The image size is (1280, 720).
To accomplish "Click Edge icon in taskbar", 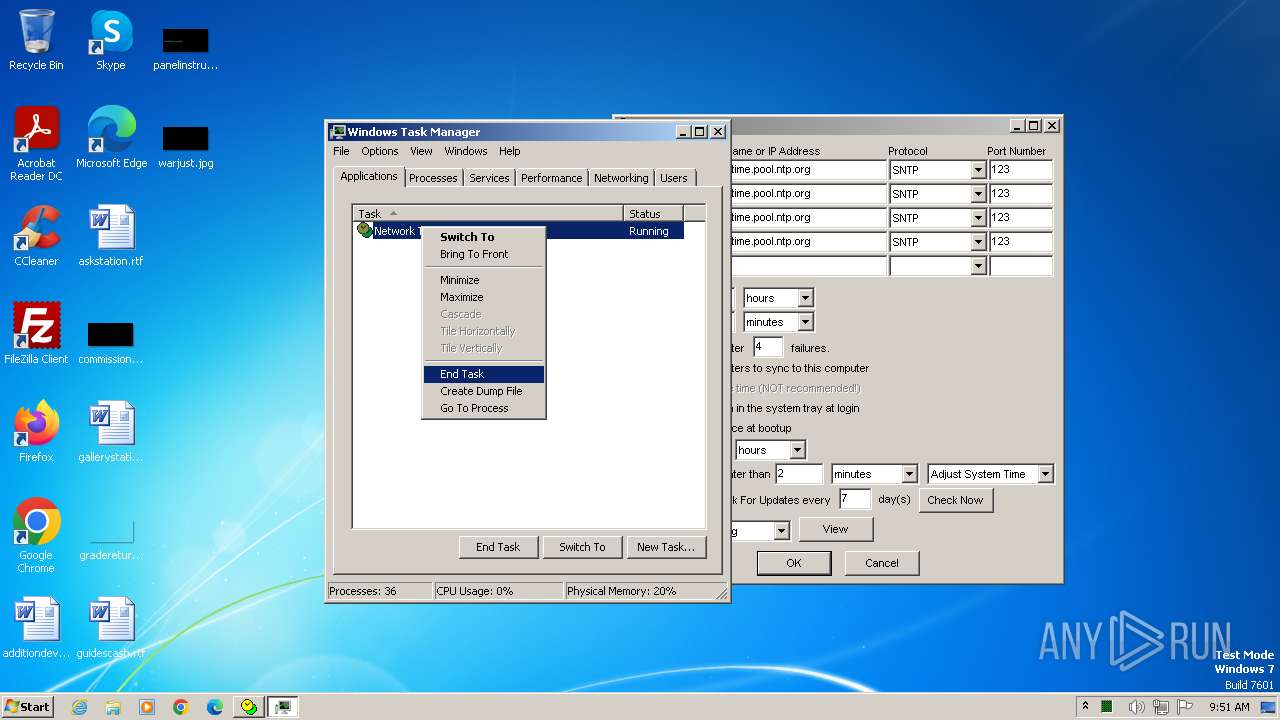I will (215, 707).
